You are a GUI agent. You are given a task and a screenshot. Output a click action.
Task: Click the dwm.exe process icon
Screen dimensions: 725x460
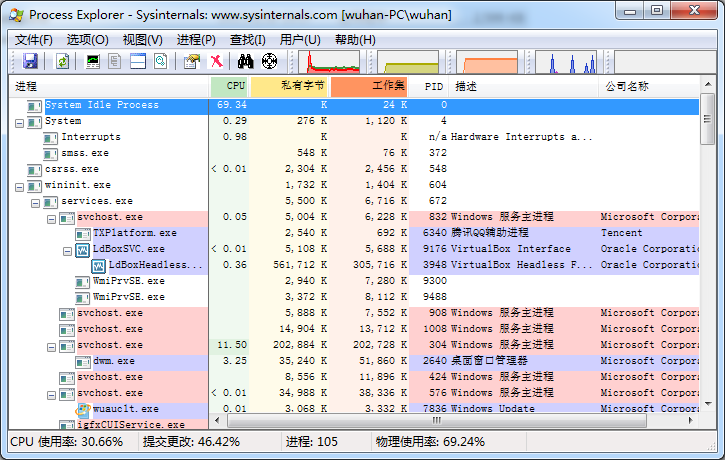tap(83, 362)
